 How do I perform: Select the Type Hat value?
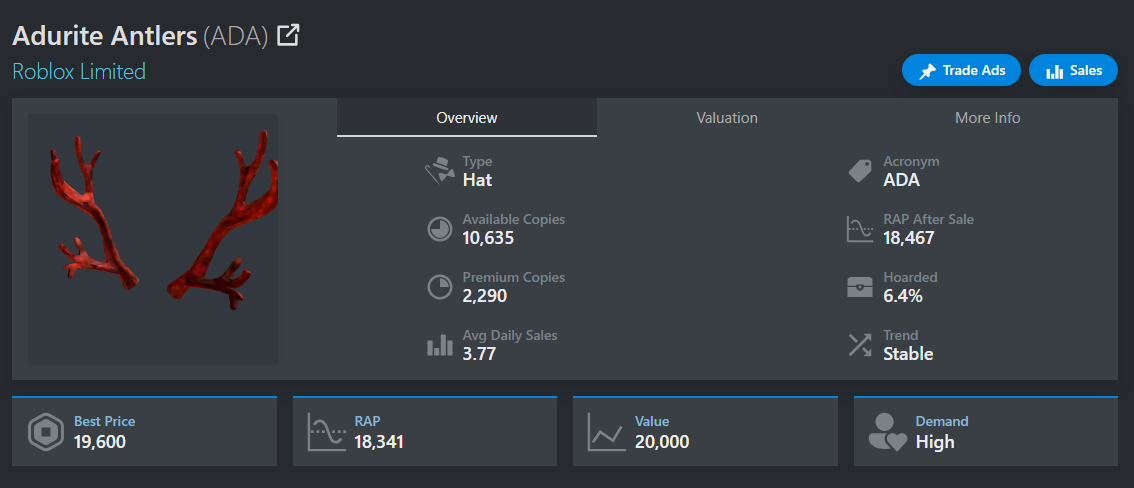tap(477, 180)
